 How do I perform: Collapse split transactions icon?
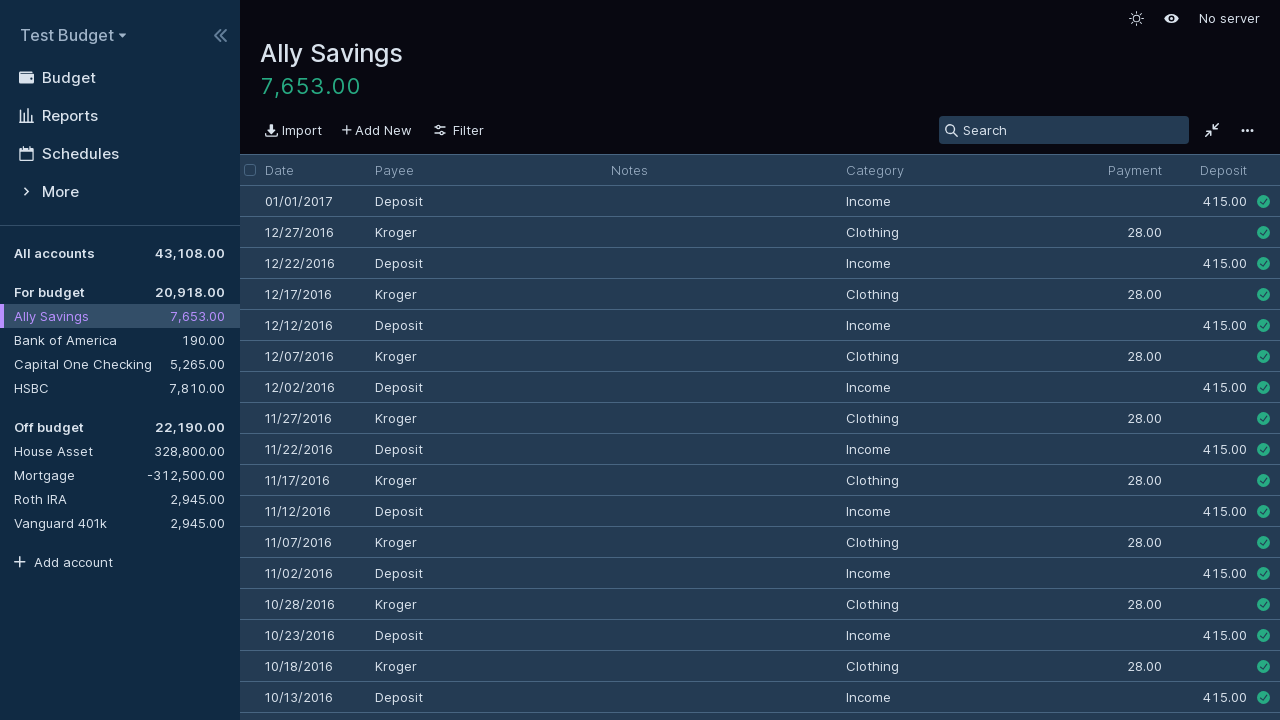[x=1212, y=131]
